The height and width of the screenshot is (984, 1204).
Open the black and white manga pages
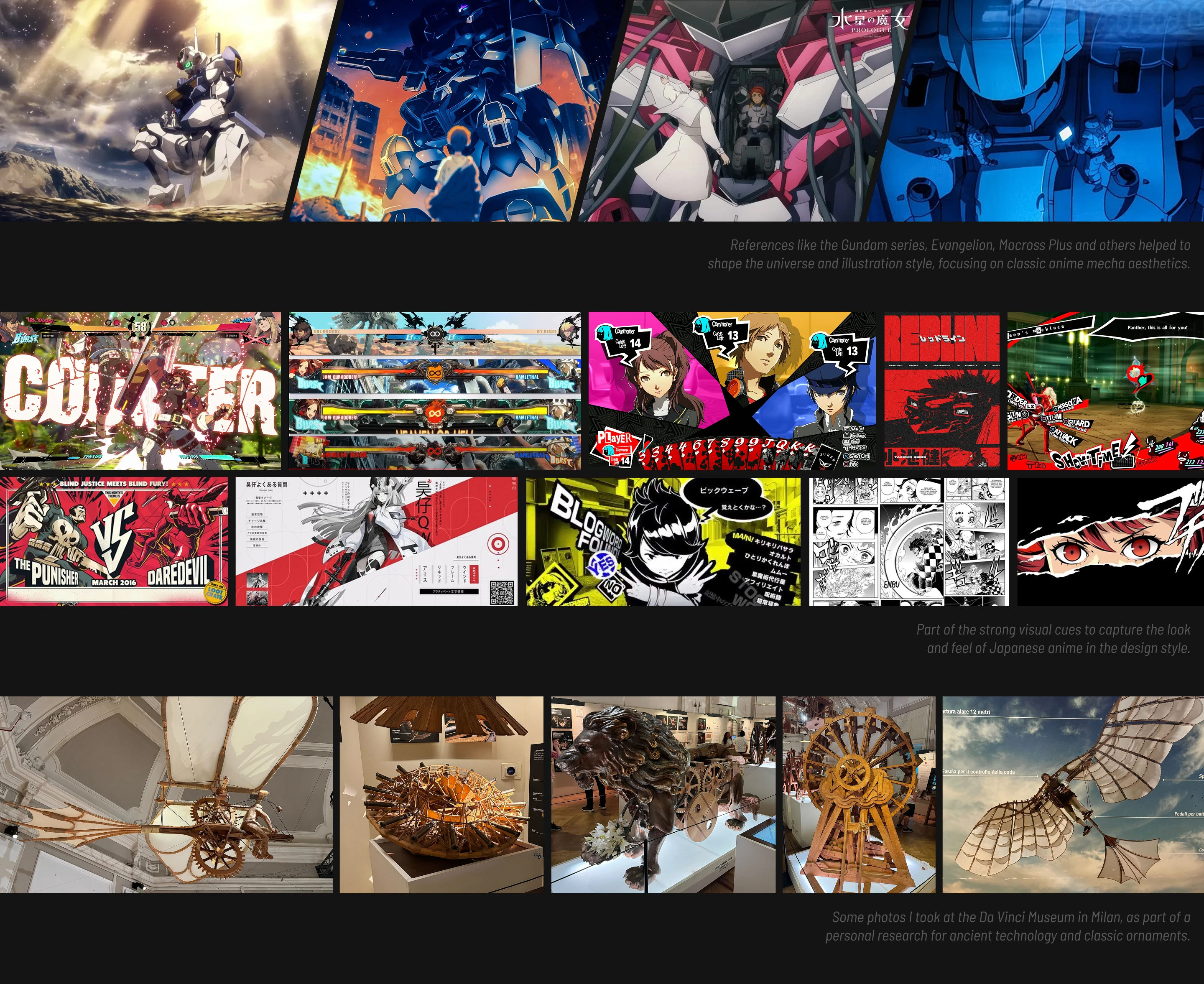click(909, 541)
